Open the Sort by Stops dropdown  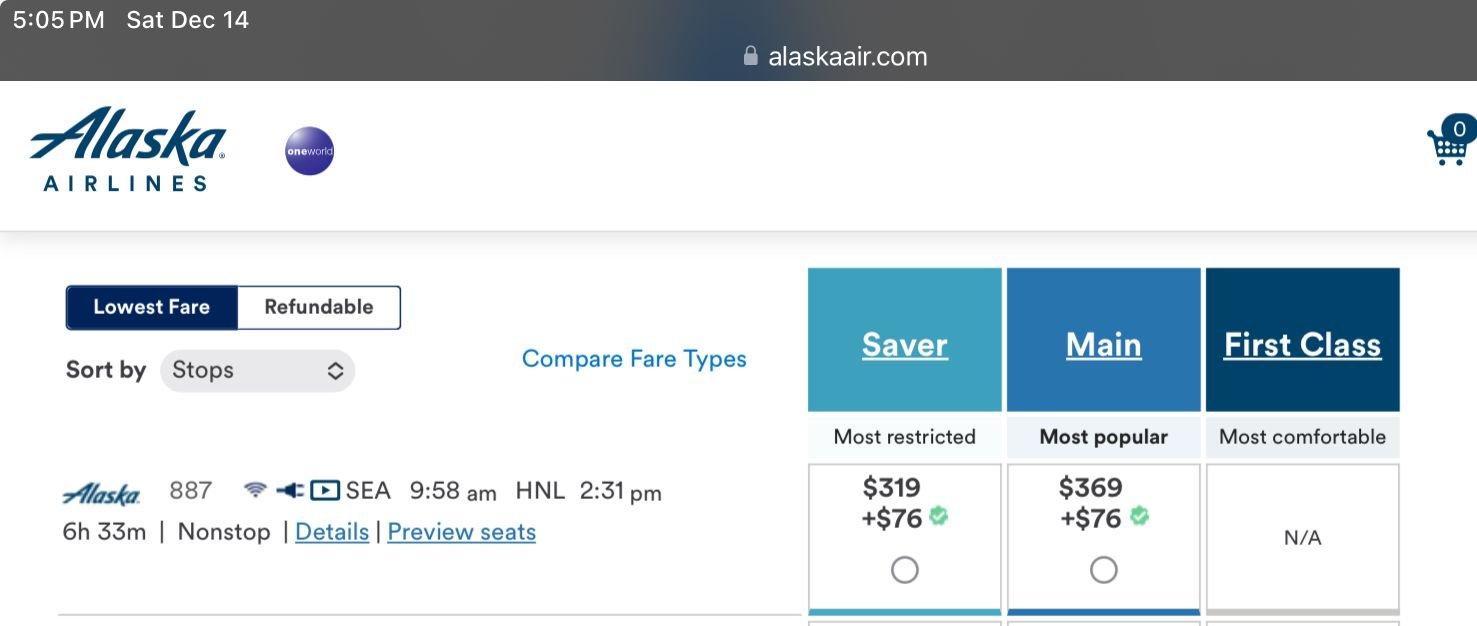click(257, 370)
